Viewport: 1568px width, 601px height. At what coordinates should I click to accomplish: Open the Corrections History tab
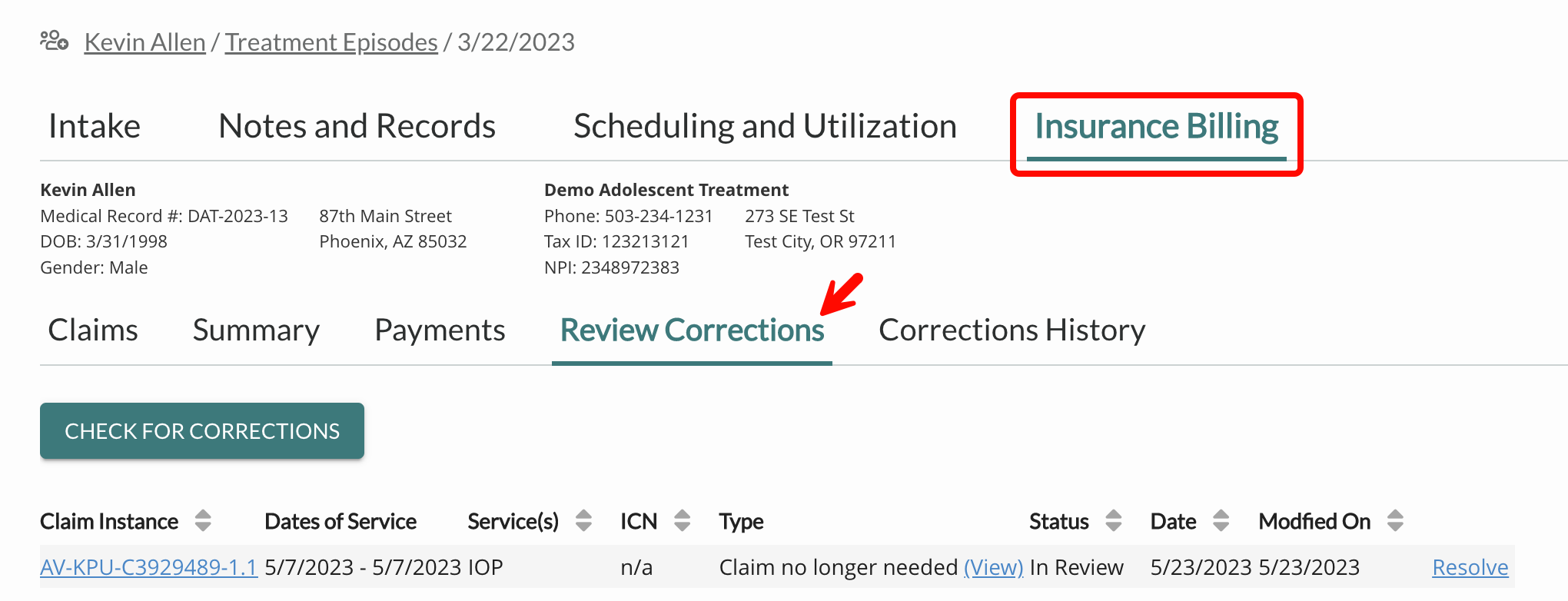tap(1012, 330)
